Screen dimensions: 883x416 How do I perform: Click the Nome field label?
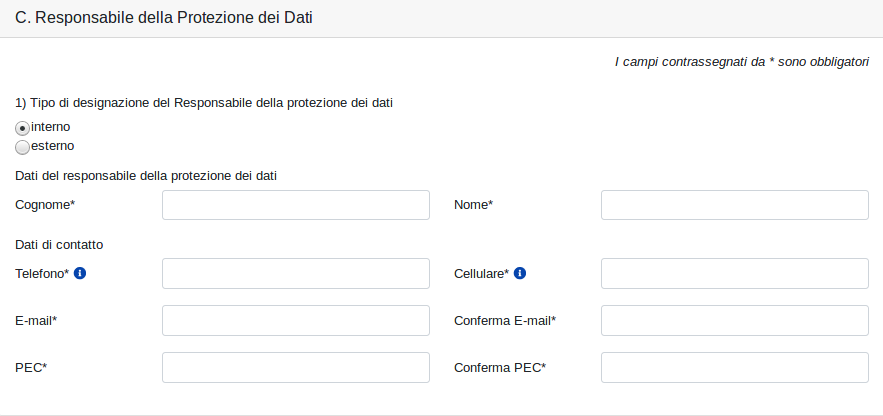tap(473, 205)
